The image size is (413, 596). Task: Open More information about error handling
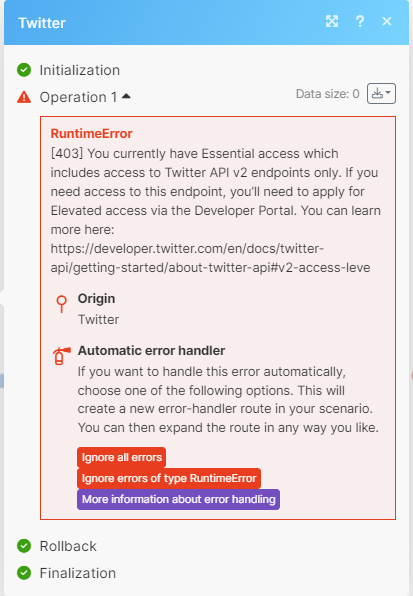click(x=179, y=499)
